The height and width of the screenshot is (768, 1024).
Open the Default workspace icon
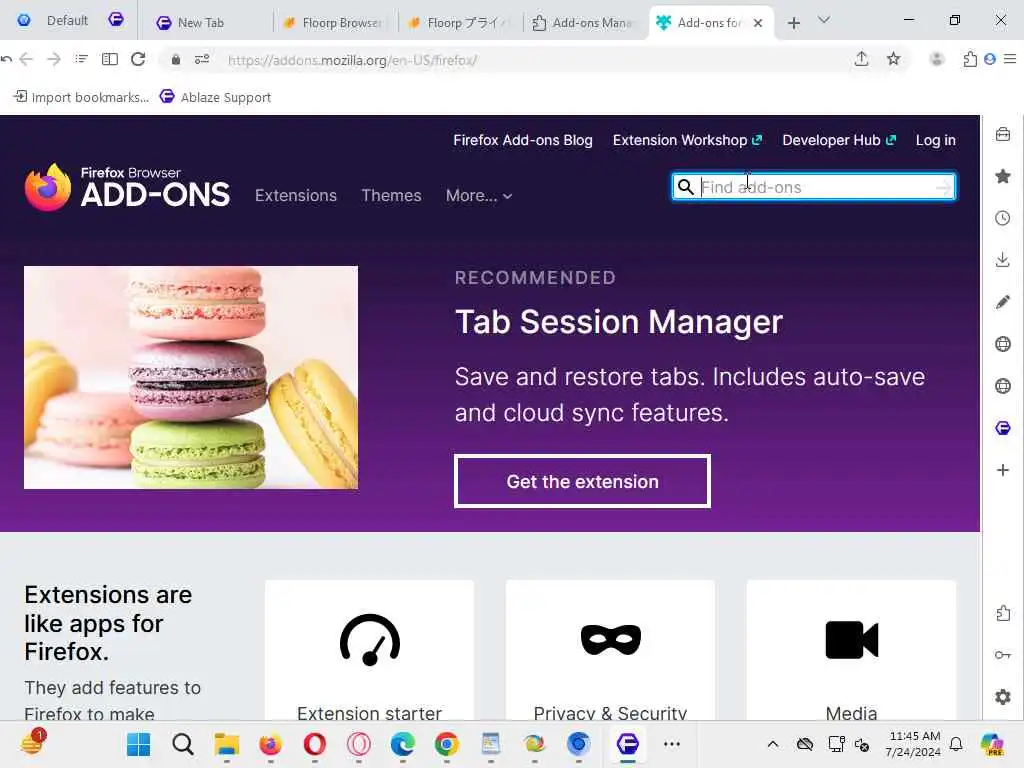(24, 20)
